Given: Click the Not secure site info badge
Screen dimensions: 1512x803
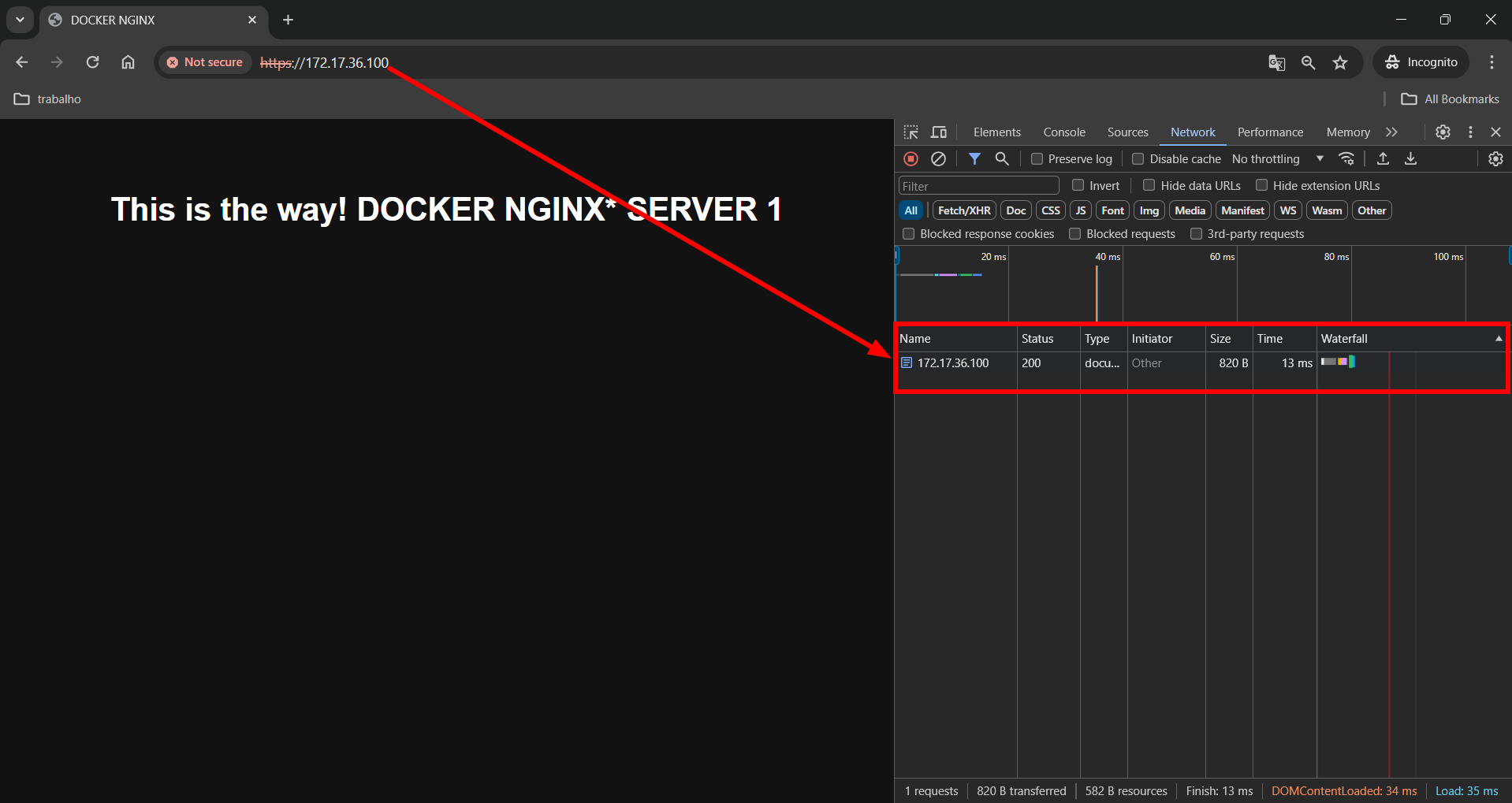Looking at the screenshot, I should point(205,62).
